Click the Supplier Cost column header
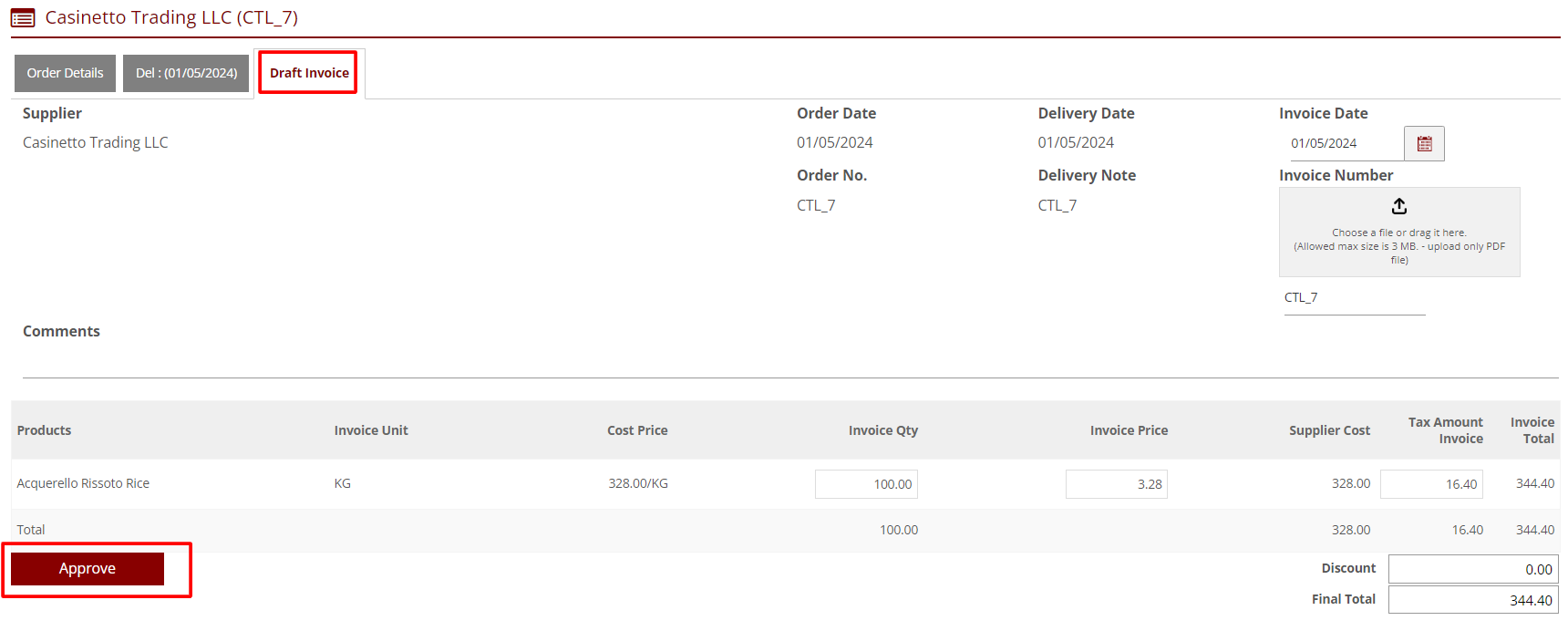Screen dimensions: 1568x631 [x=1329, y=430]
